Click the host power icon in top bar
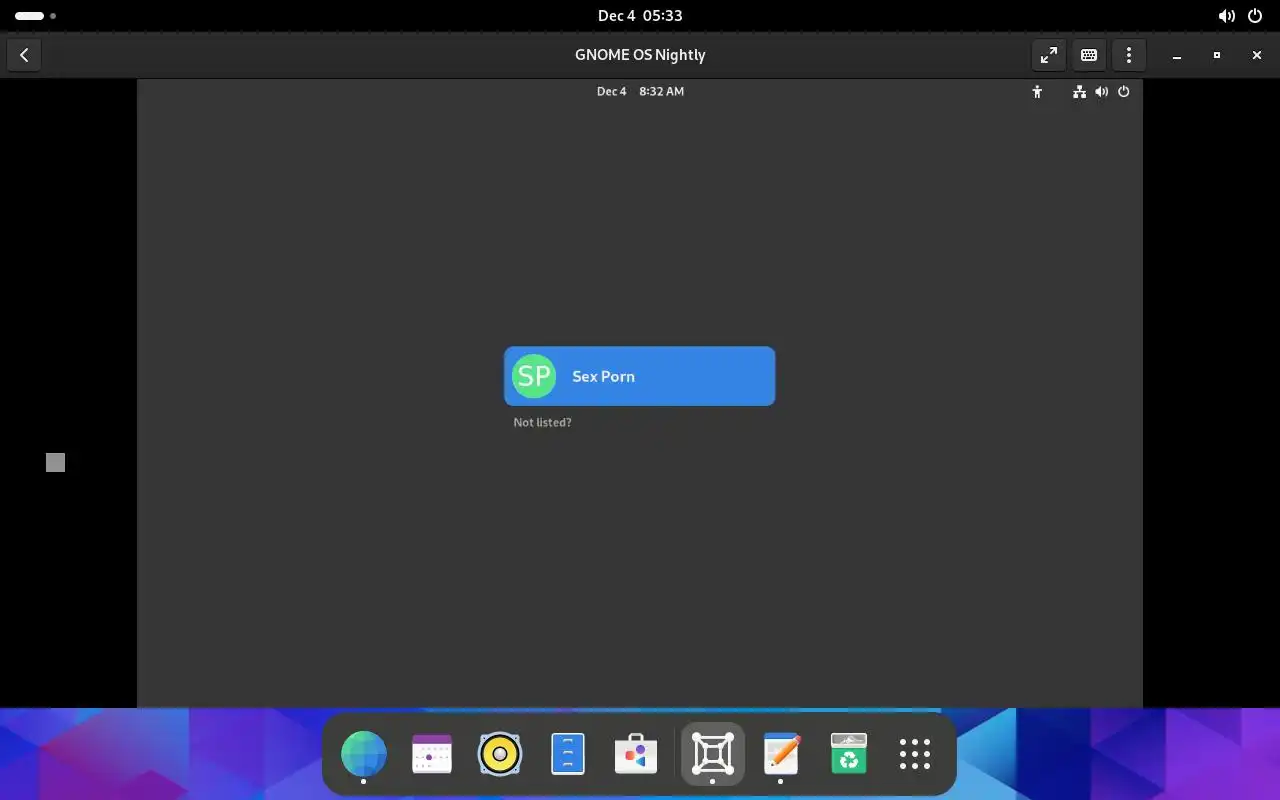Image resolution: width=1280 pixels, height=800 pixels. pos(1255,16)
